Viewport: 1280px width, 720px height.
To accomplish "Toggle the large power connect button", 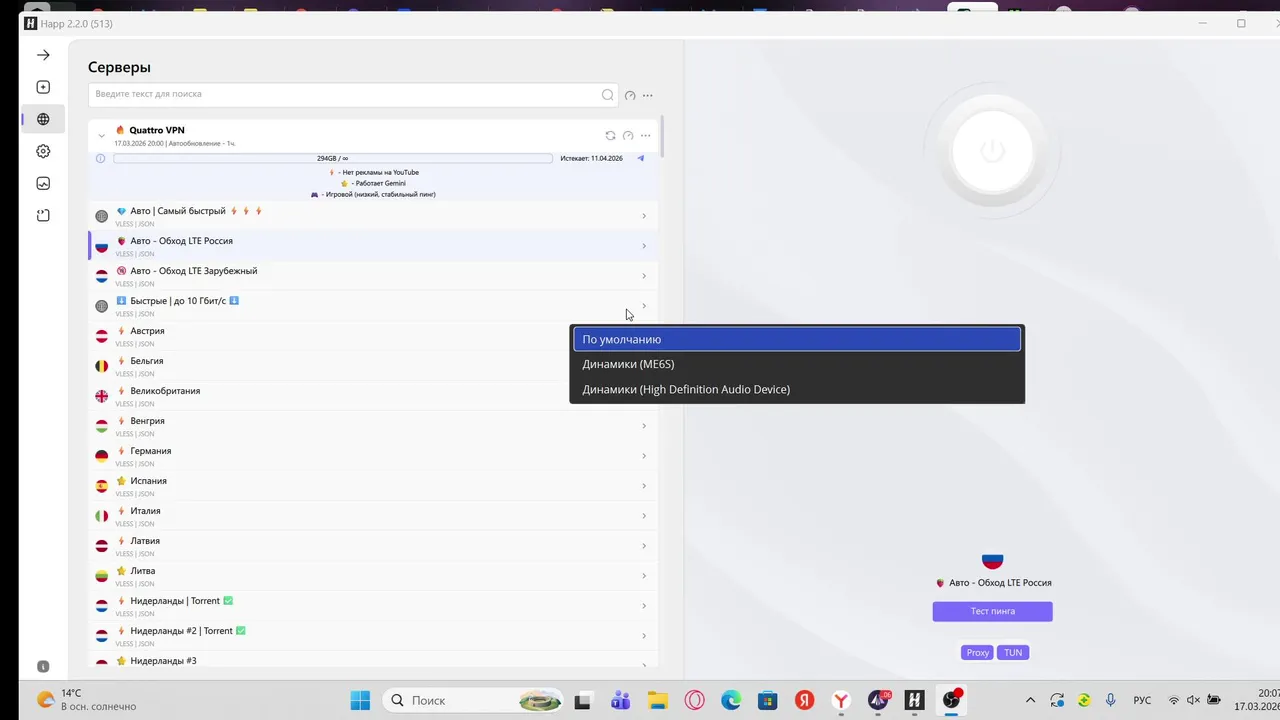I will point(992,151).
